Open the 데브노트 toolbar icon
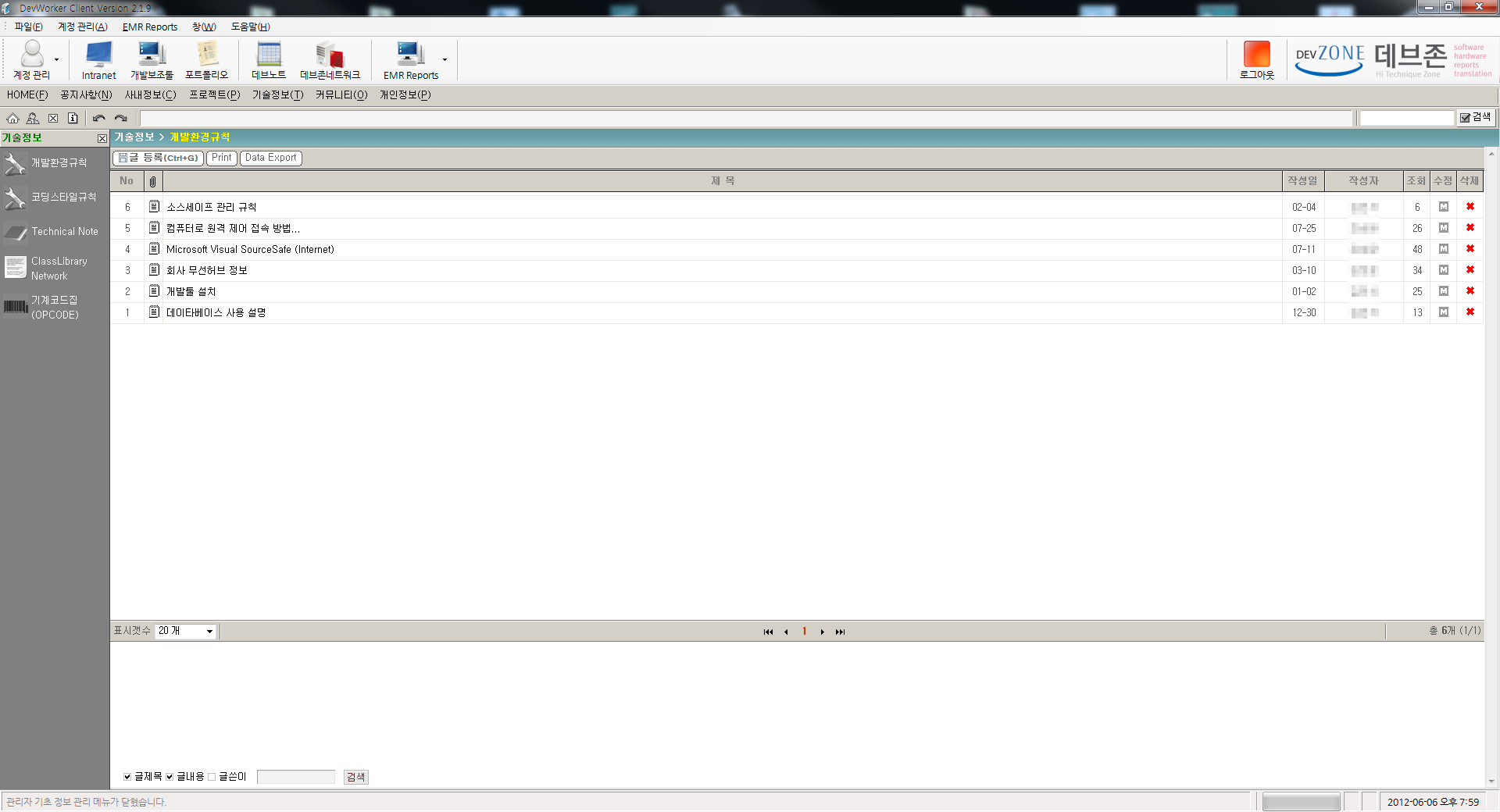The height and width of the screenshot is (812, 1500). coord(269,59)
